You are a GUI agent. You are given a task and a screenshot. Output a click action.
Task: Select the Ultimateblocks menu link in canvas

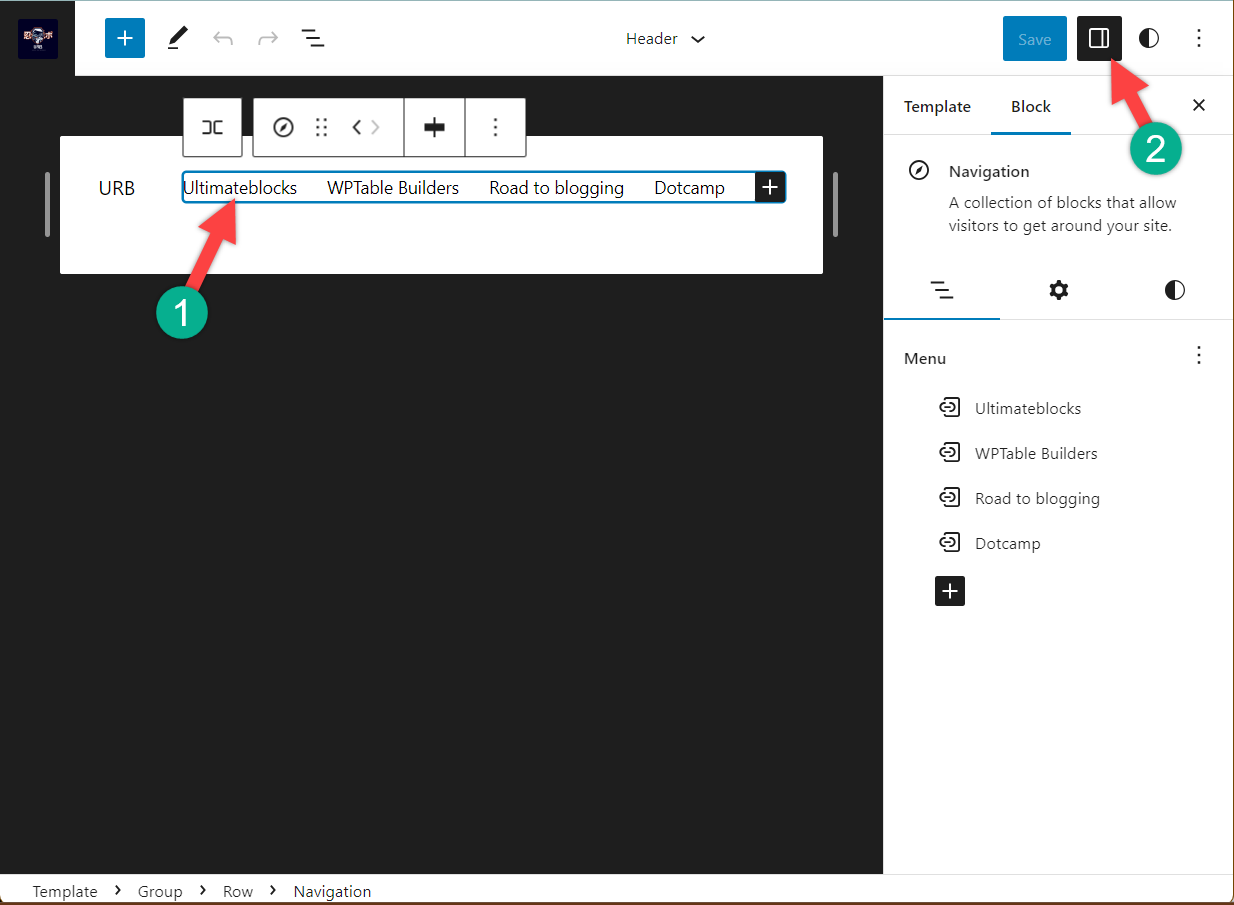tap(240, 188)
